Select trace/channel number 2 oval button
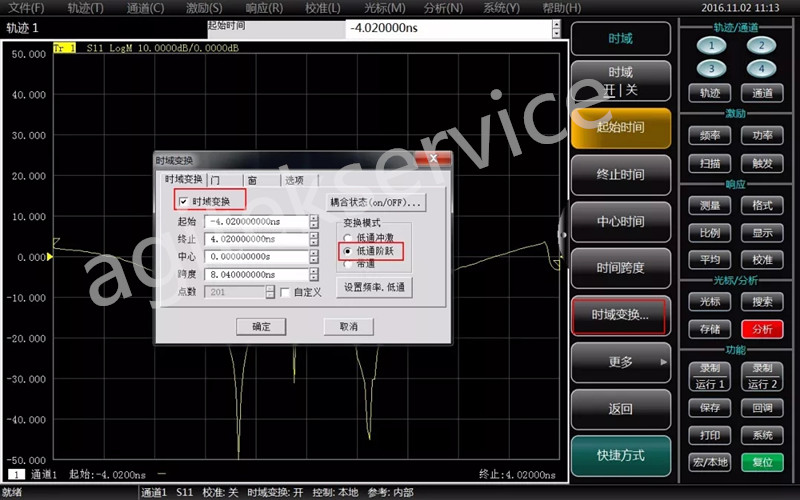Screen dimensions: 800x500 point(761,46)
